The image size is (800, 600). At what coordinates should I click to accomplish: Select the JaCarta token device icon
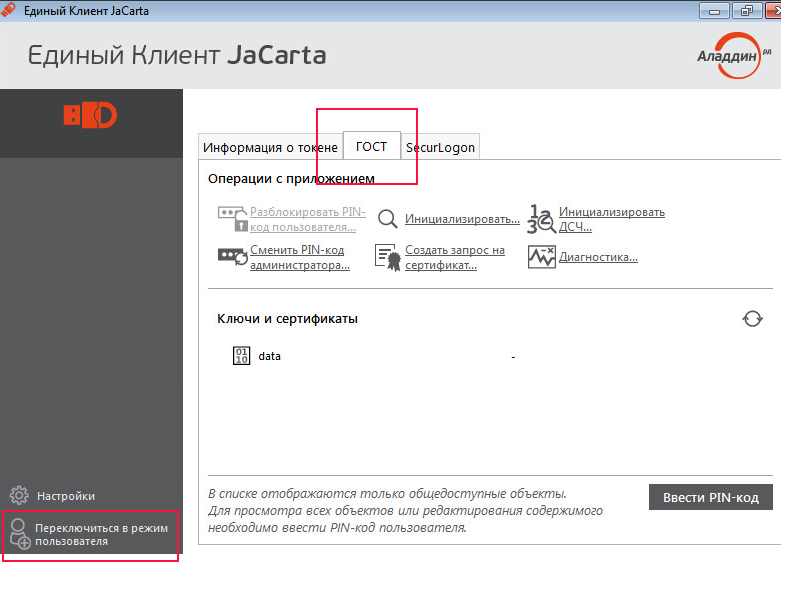click(90, 115)
